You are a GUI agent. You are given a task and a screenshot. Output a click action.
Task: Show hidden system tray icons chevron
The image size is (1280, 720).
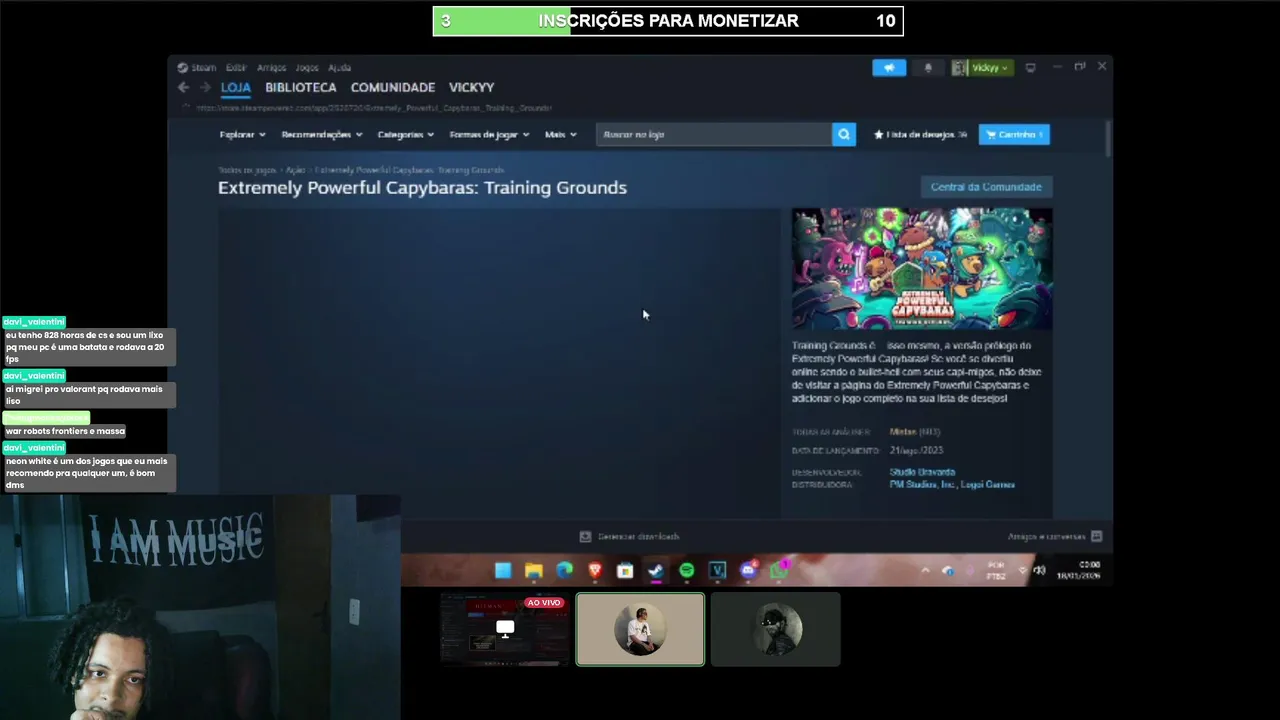925,571
